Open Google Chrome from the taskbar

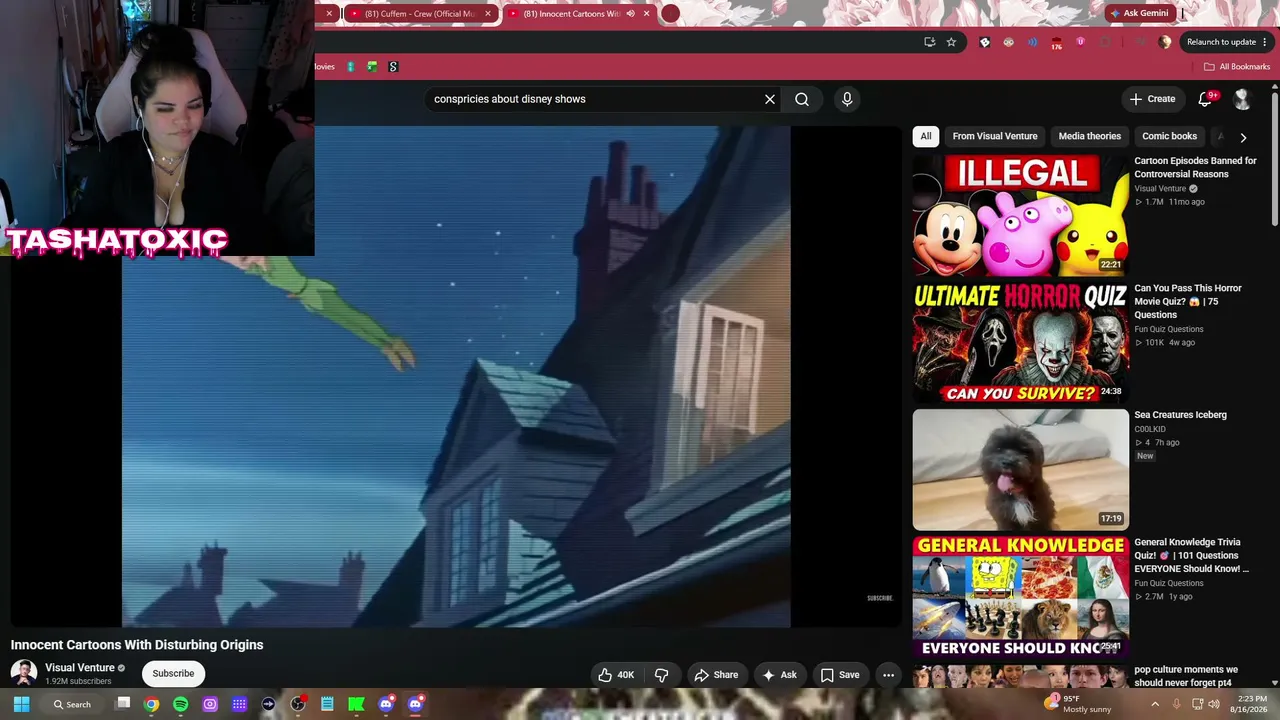point(151,704)
